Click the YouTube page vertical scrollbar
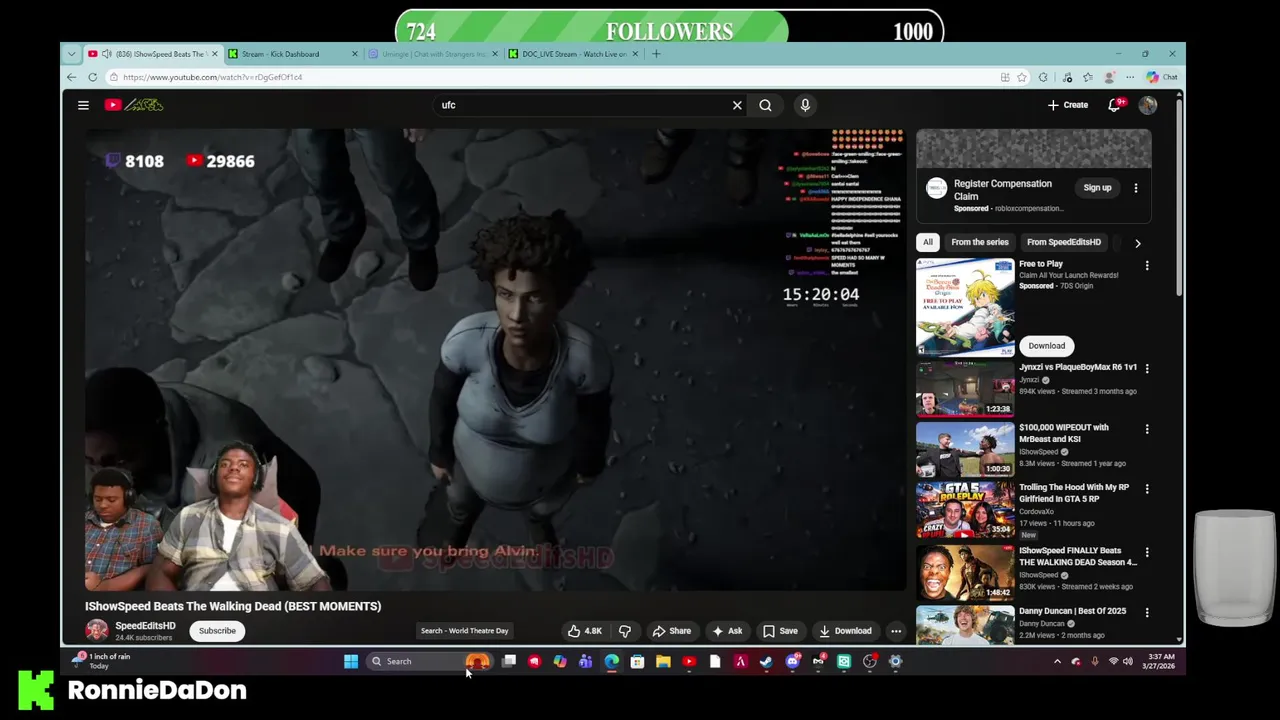Image resolution: width=1280 pixels, height=720 pixels. 1180,200
